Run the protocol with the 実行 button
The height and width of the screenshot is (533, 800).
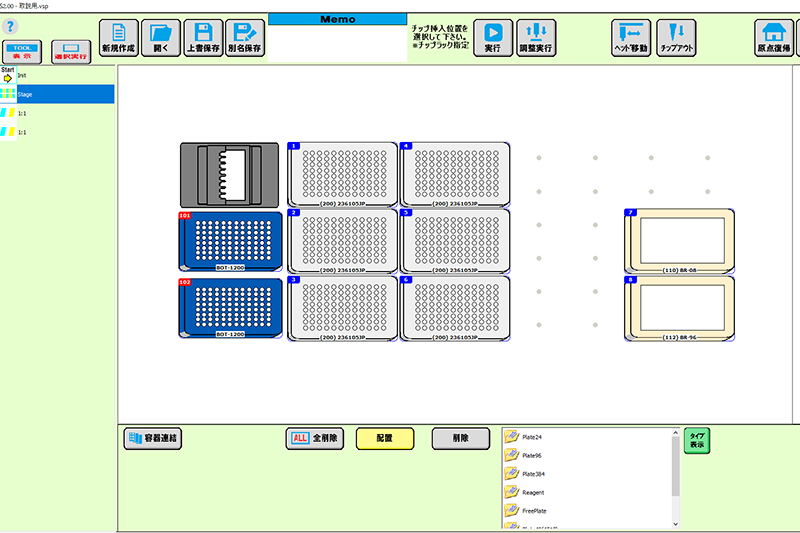pyautogui.click(x=493, y=38)
